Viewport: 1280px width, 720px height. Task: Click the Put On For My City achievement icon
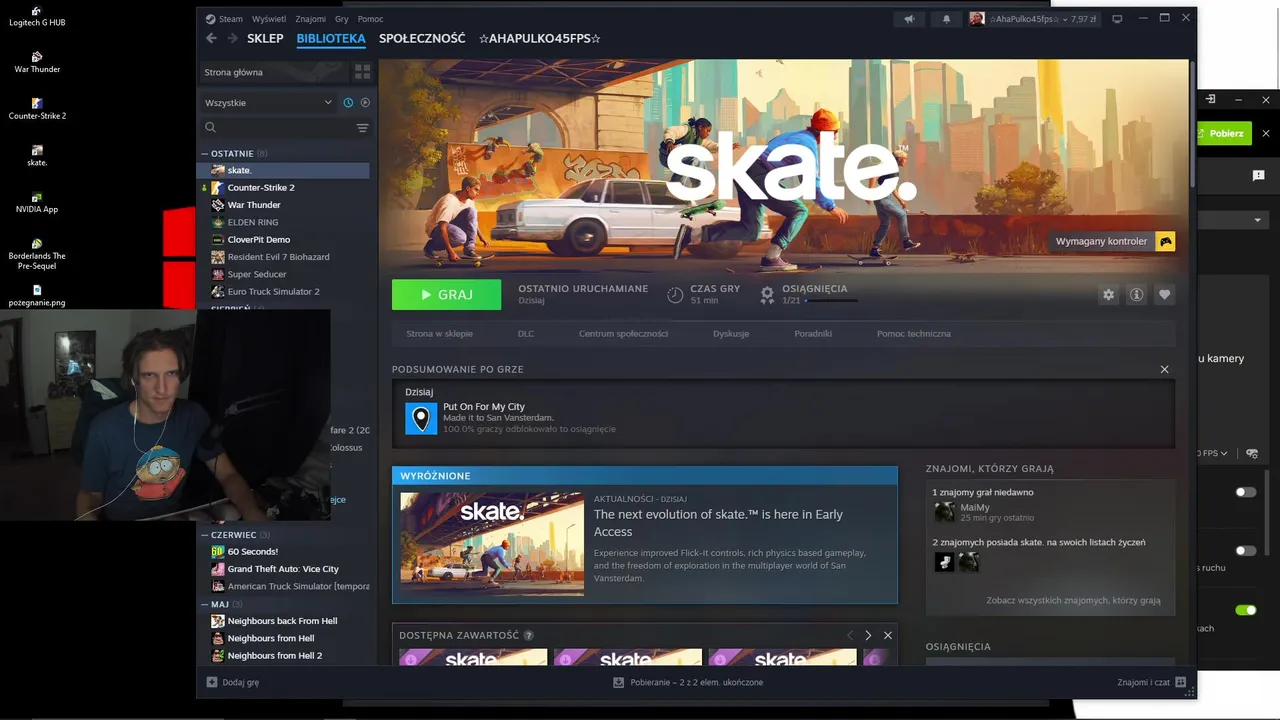pyautogui.click(x=421, y=418)
